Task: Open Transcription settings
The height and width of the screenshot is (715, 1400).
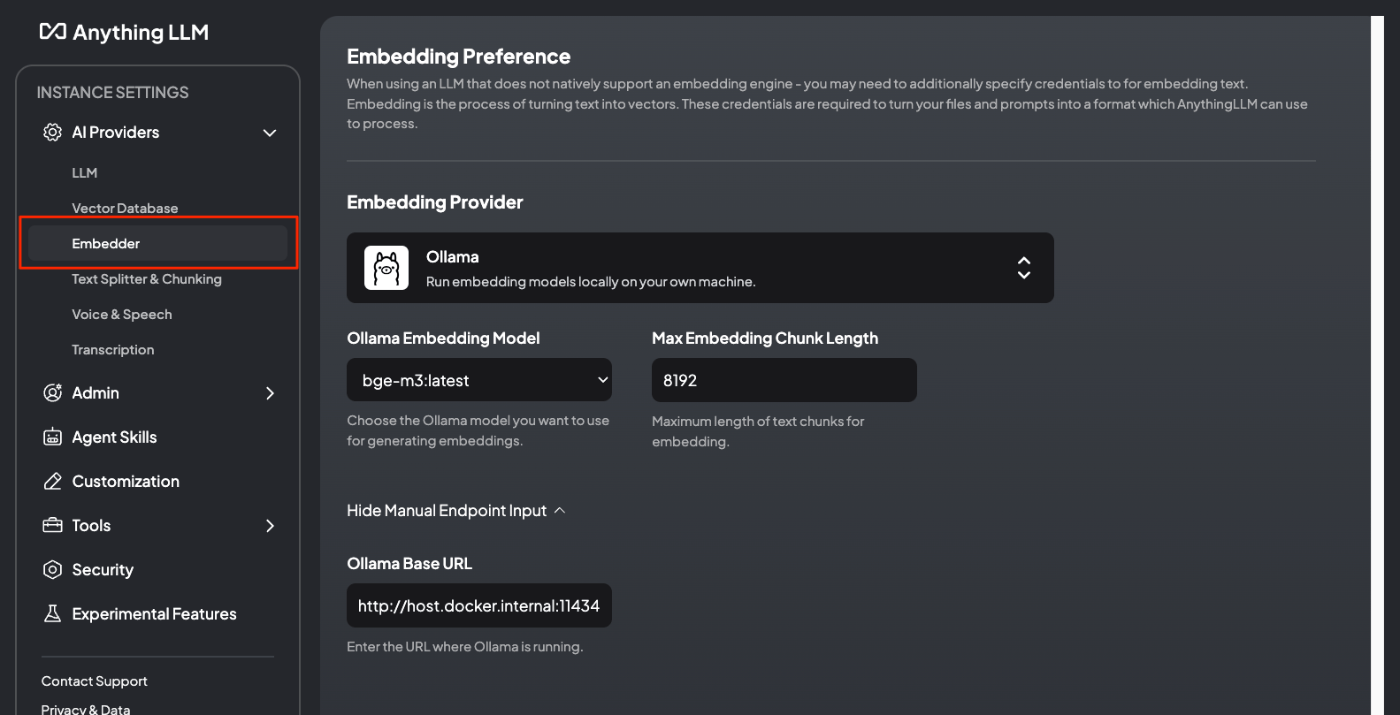Action: point(113,350)
